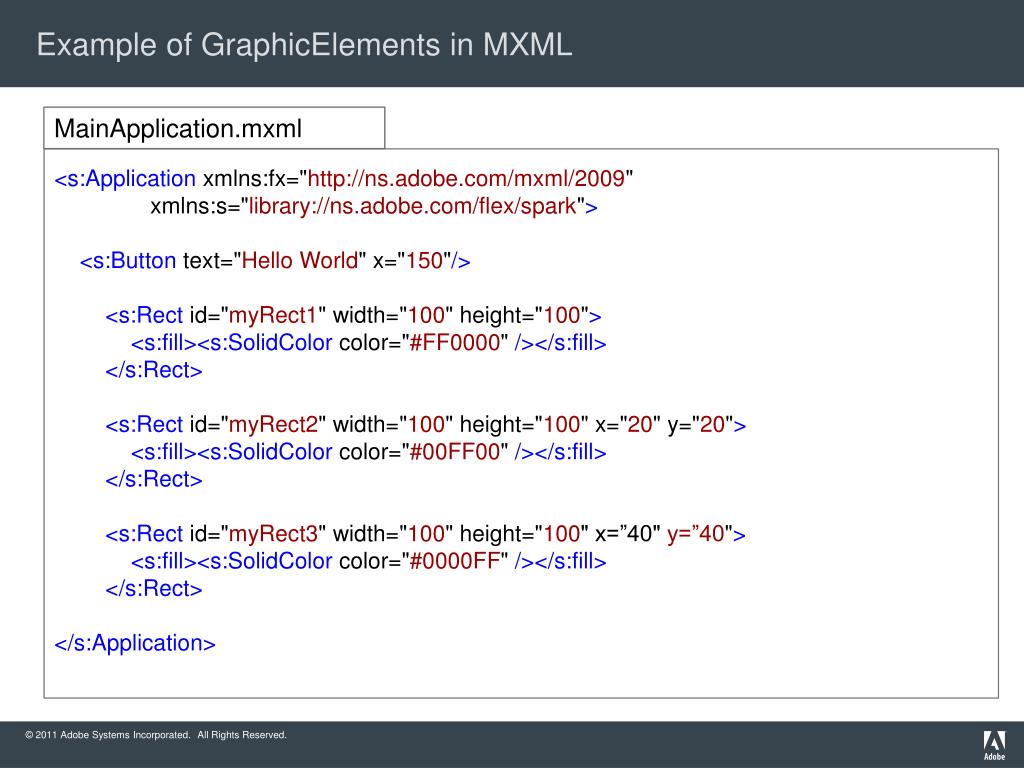The height and width of the screenshot is (768, 1024).
Task: Select the #00FF00 green color value
Action: point(455,452)
